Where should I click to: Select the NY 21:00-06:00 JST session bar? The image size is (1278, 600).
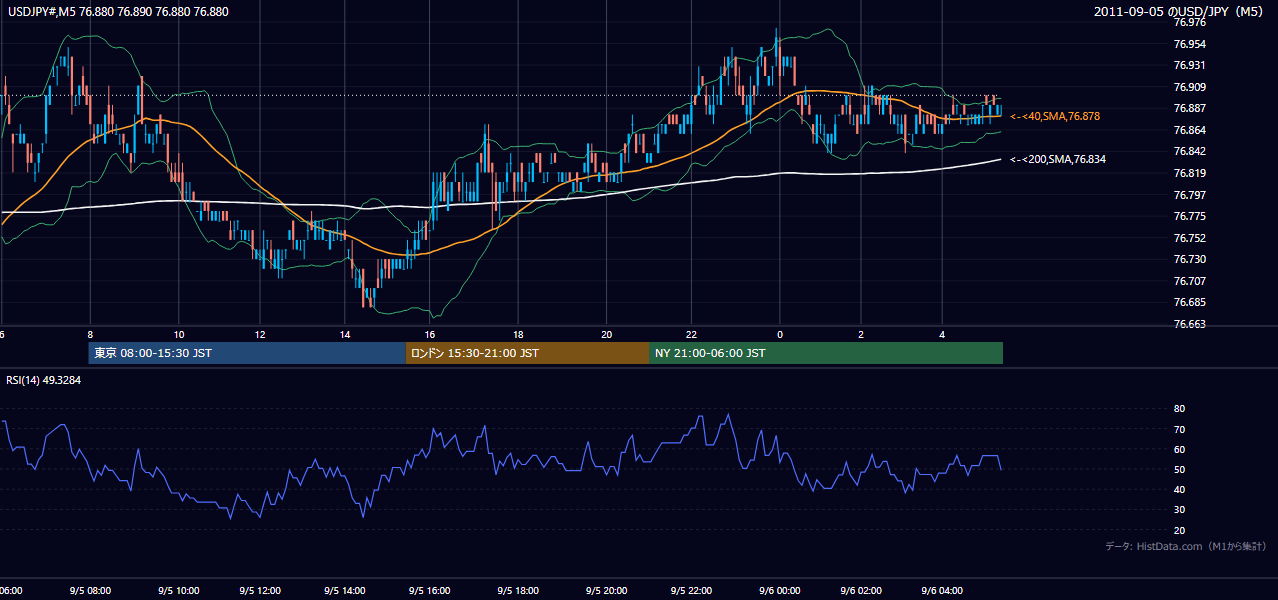pos(826,353)
